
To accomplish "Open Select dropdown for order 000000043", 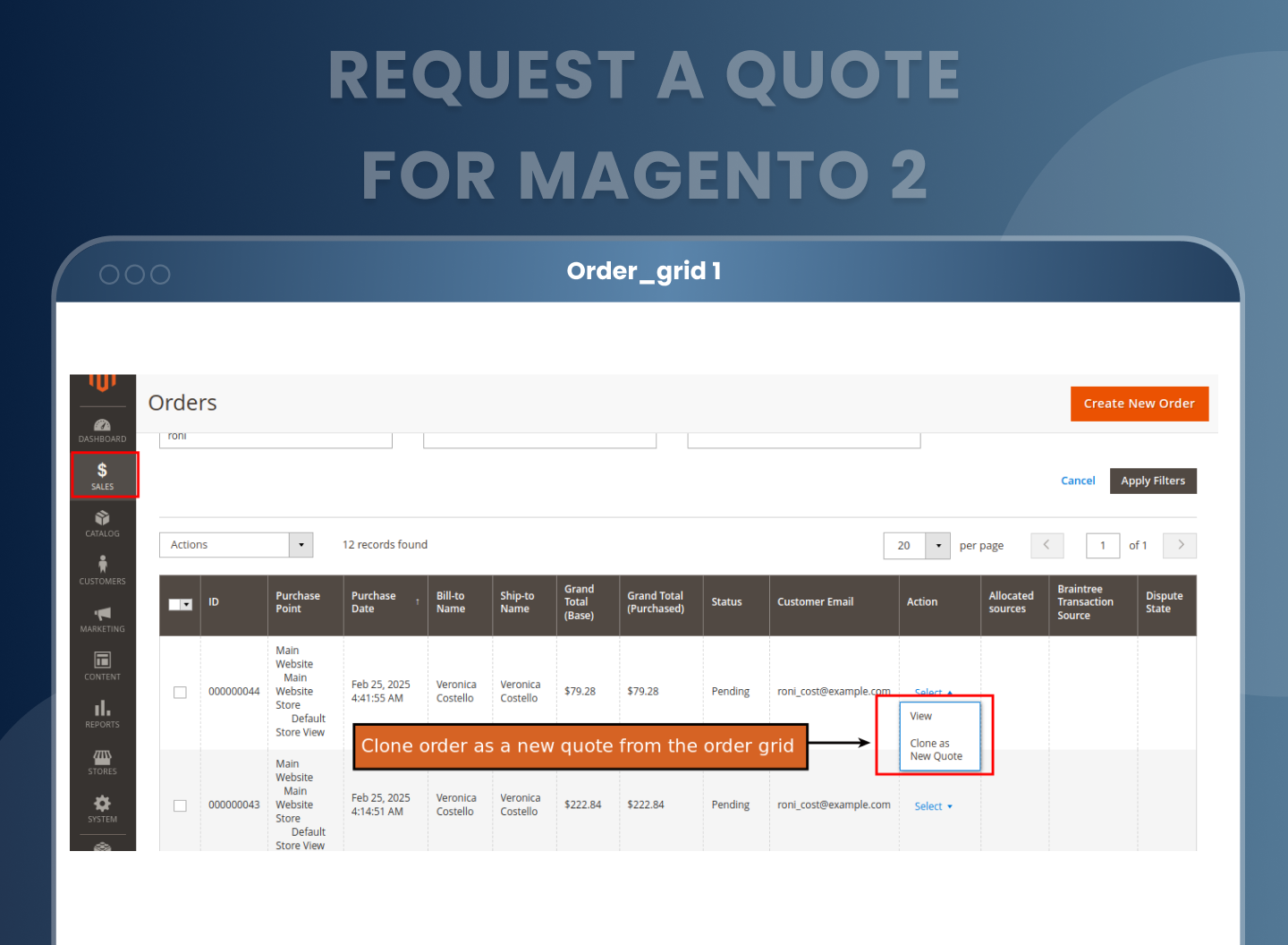I will (x=933, y=806).
